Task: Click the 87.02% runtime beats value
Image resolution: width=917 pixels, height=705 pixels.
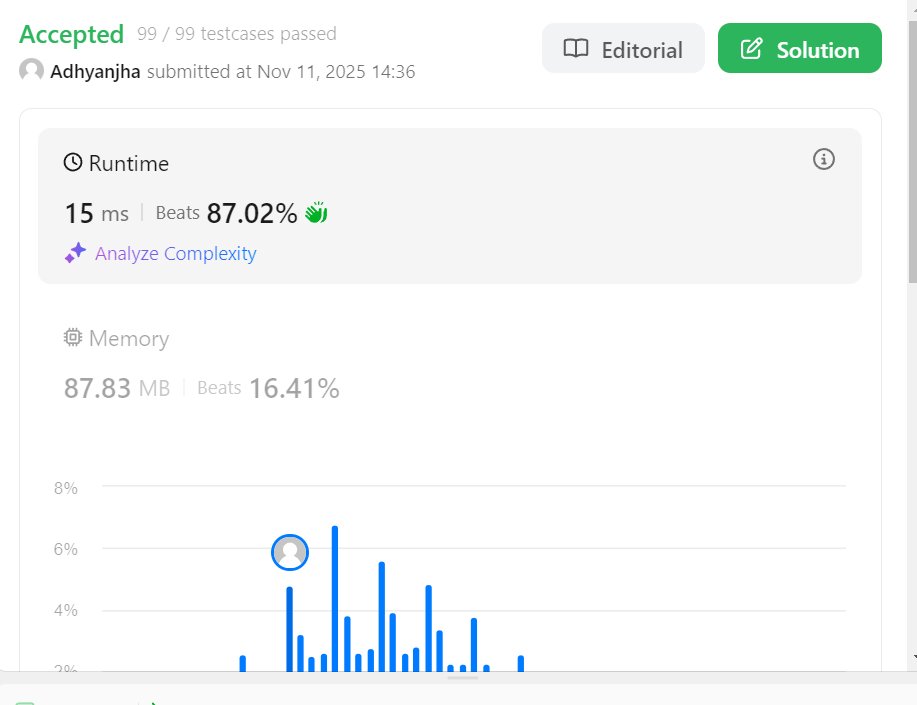Action: coord(252,213)
